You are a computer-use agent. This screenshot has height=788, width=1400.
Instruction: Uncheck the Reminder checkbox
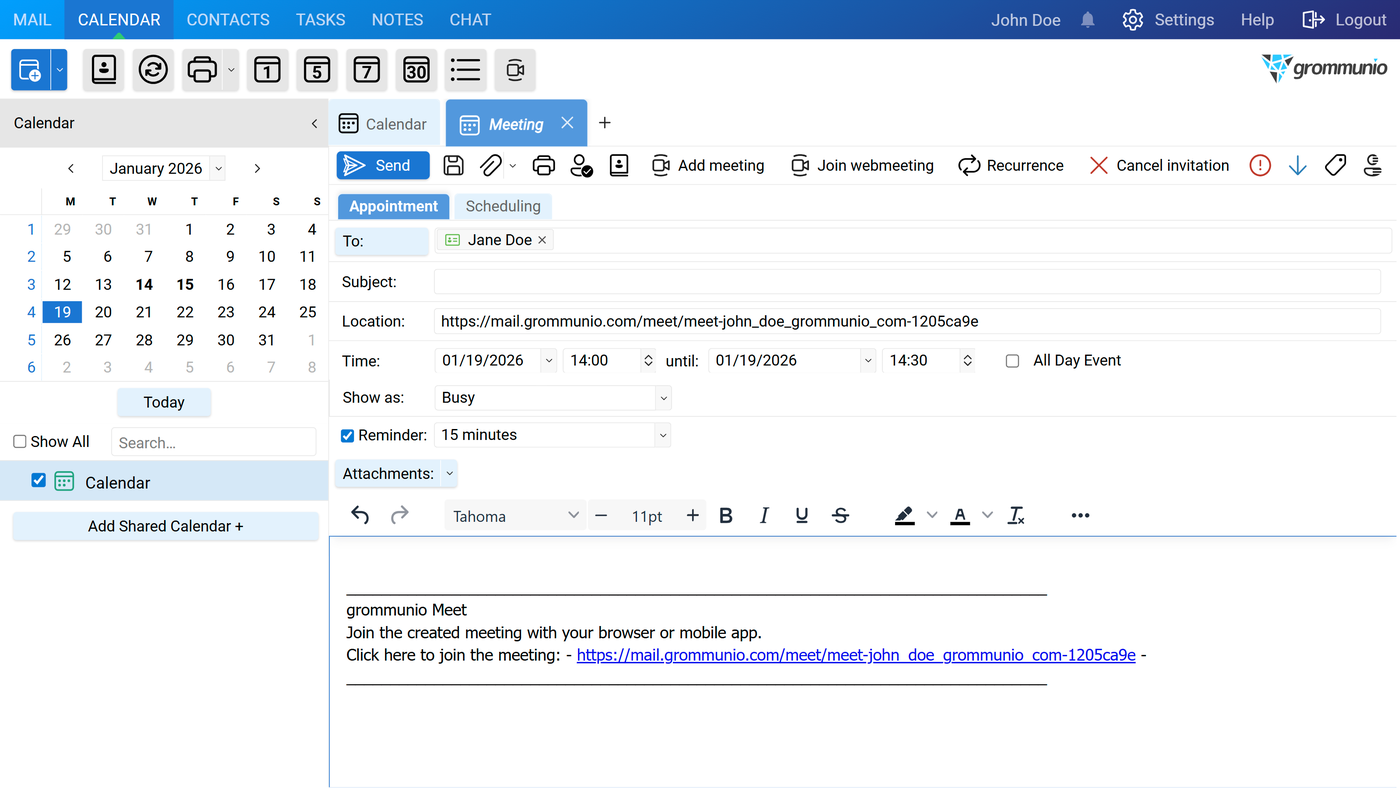point(348,435)
